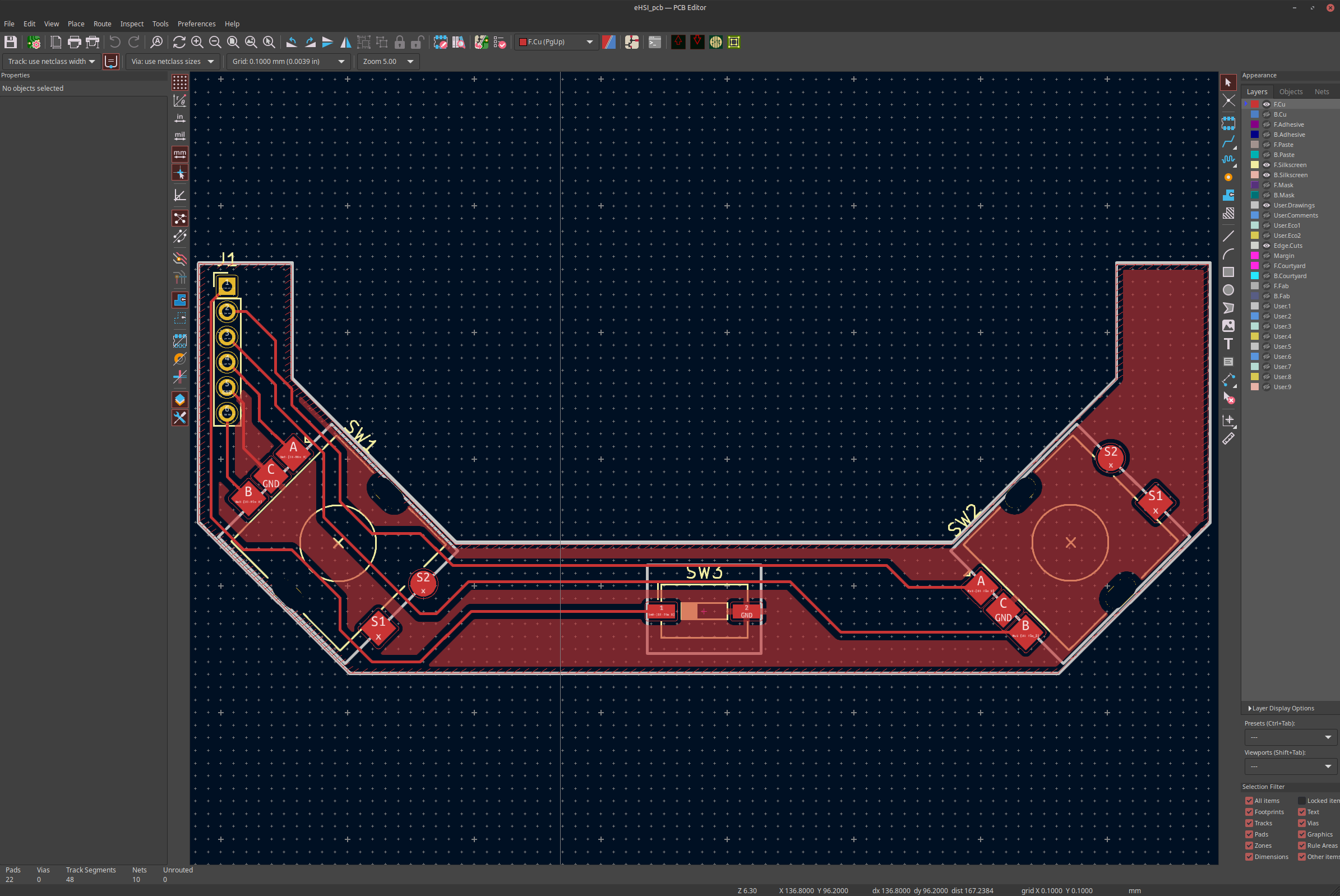Screen dimensions: 1340x896
Task: Open the Presets combo box
Action: [x=1290, y=737]
